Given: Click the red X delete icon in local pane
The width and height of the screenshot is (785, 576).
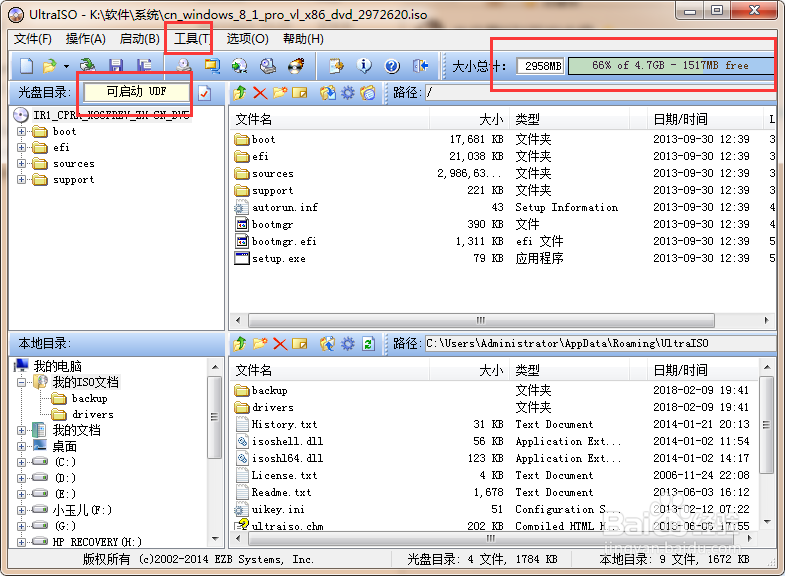Looking at the screenshot, I should [x=280, y=344].
